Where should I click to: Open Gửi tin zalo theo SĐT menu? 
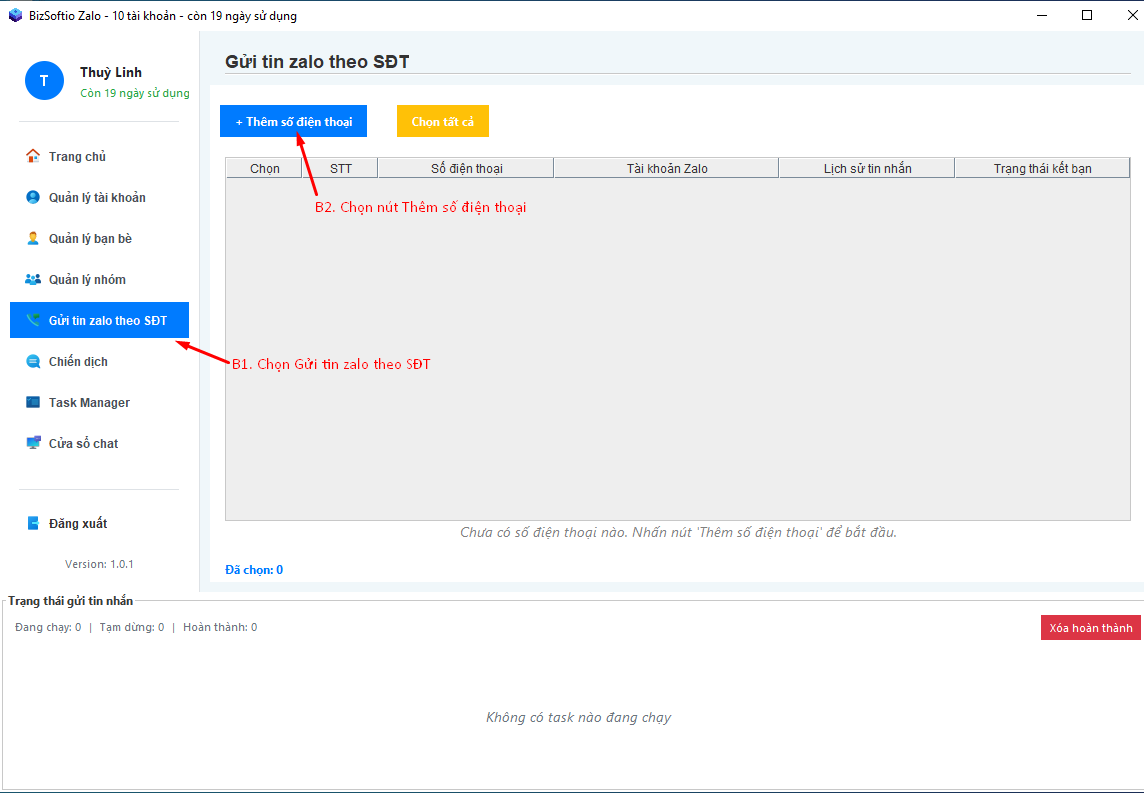(99, 320)
